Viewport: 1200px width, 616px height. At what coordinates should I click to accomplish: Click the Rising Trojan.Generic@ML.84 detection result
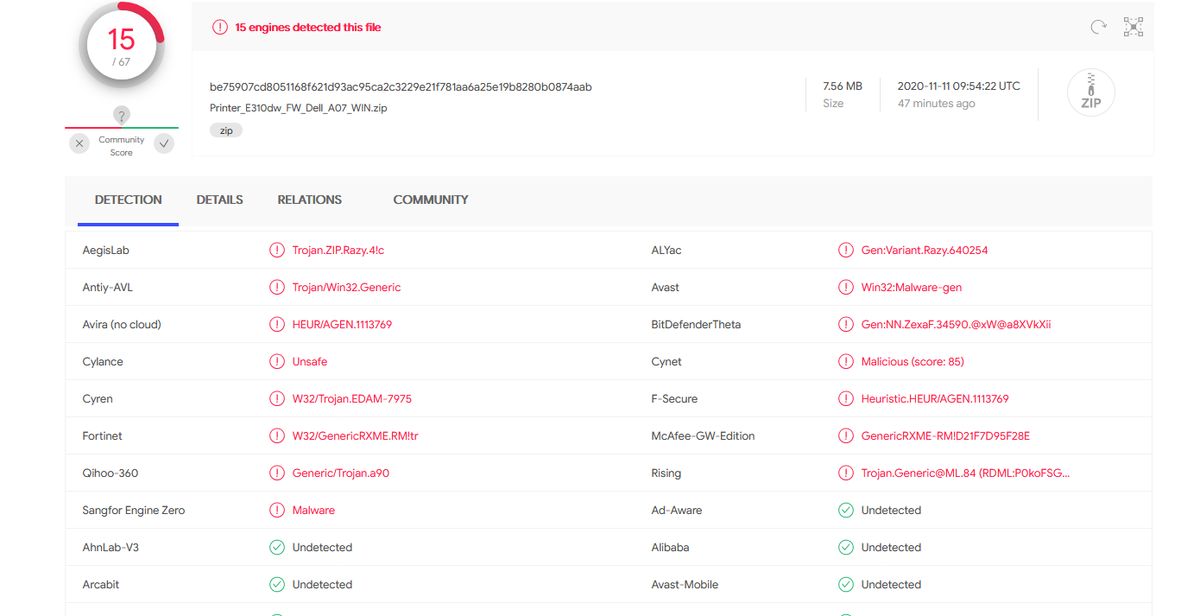pyautogui.click(x=964, y=473)
